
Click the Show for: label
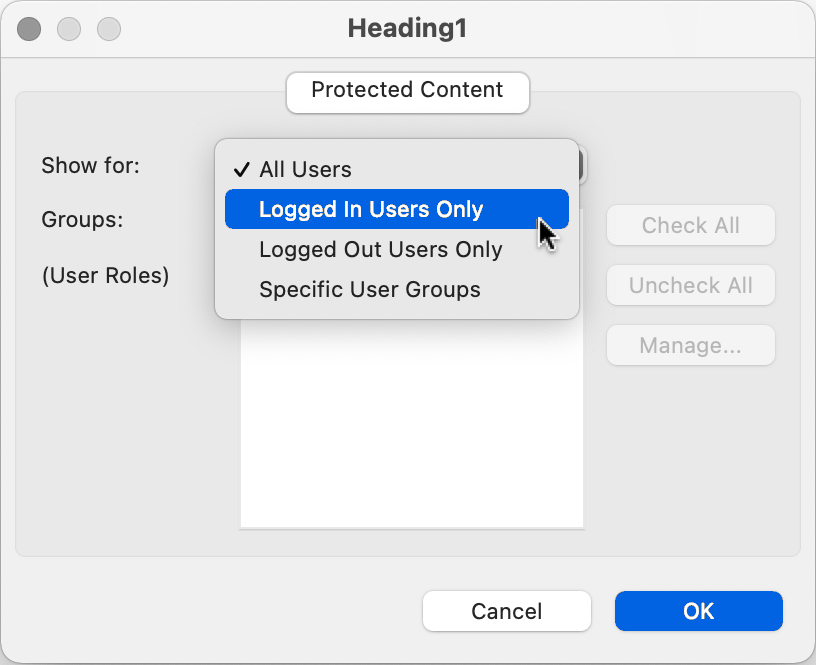(x=90, y=166)
